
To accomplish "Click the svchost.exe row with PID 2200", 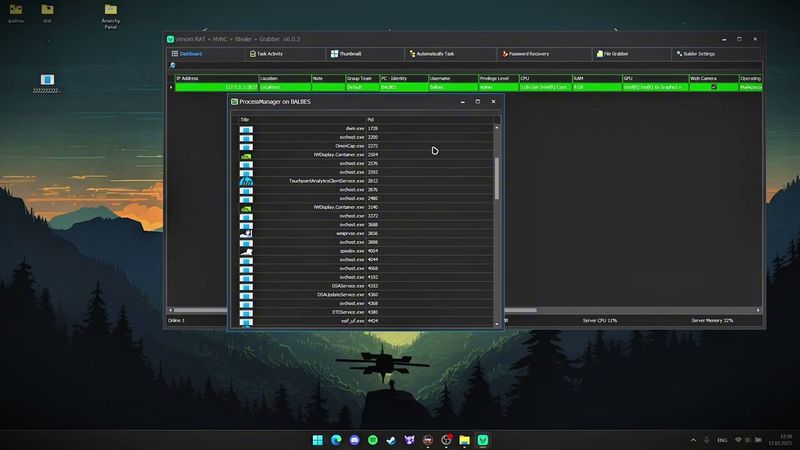I will (366, 137).
